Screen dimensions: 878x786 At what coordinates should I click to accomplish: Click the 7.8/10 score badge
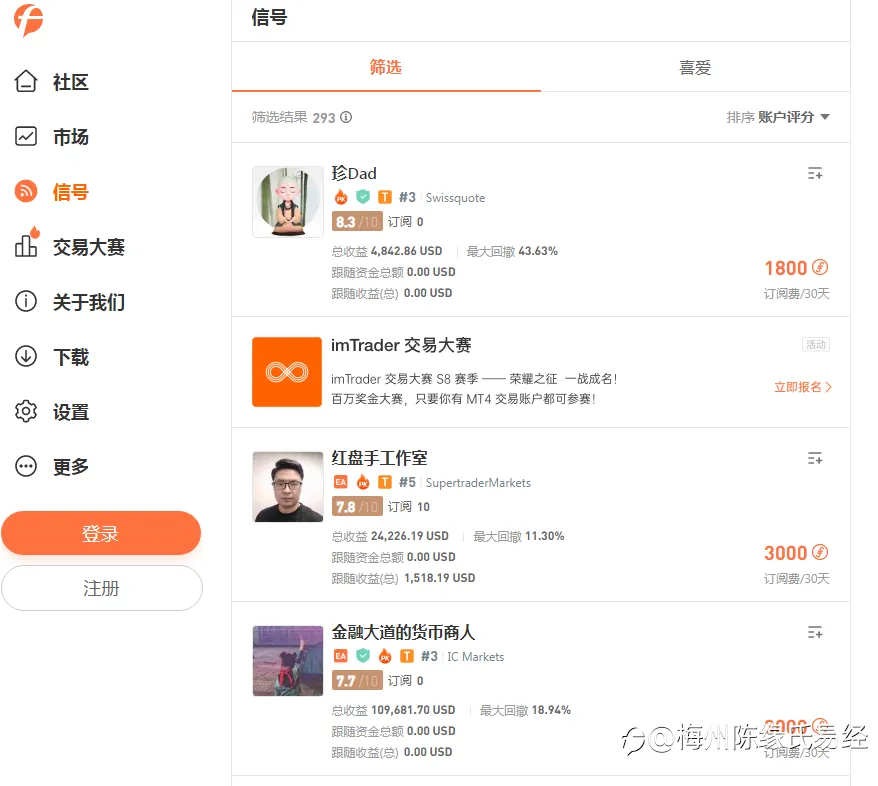(x=357, y=507)
